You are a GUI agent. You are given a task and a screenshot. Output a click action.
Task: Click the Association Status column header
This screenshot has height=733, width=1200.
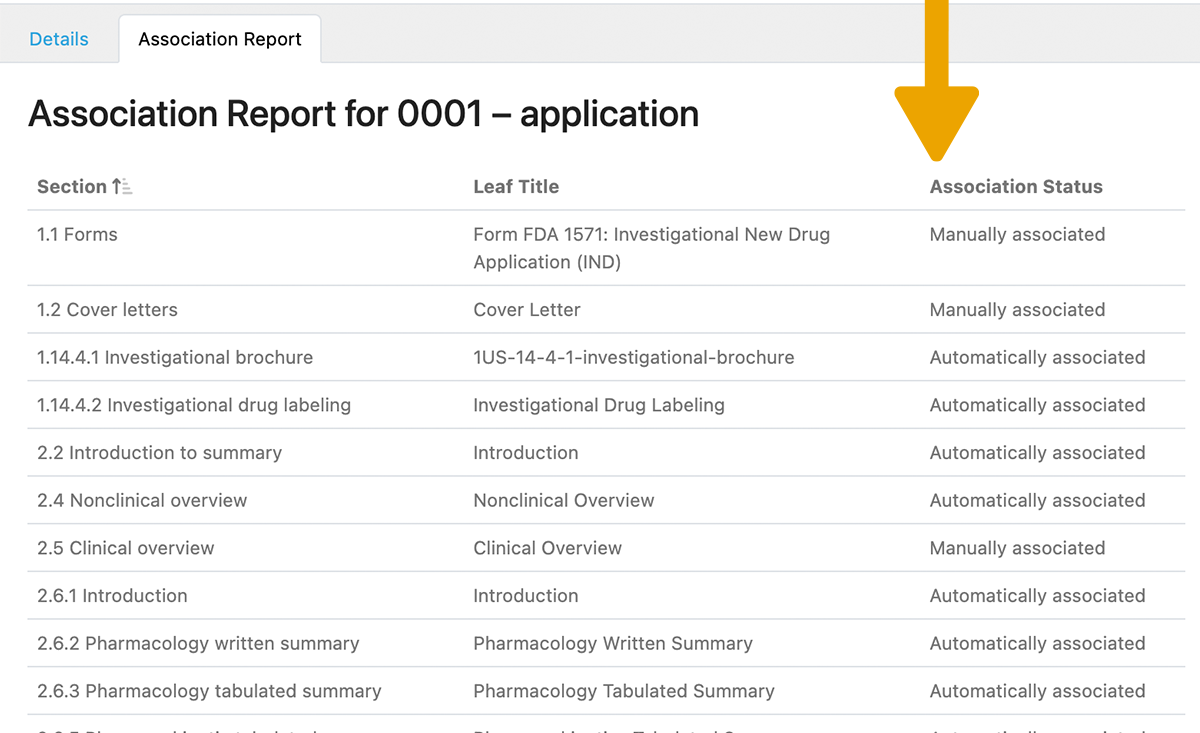[x=1016, y=186]
